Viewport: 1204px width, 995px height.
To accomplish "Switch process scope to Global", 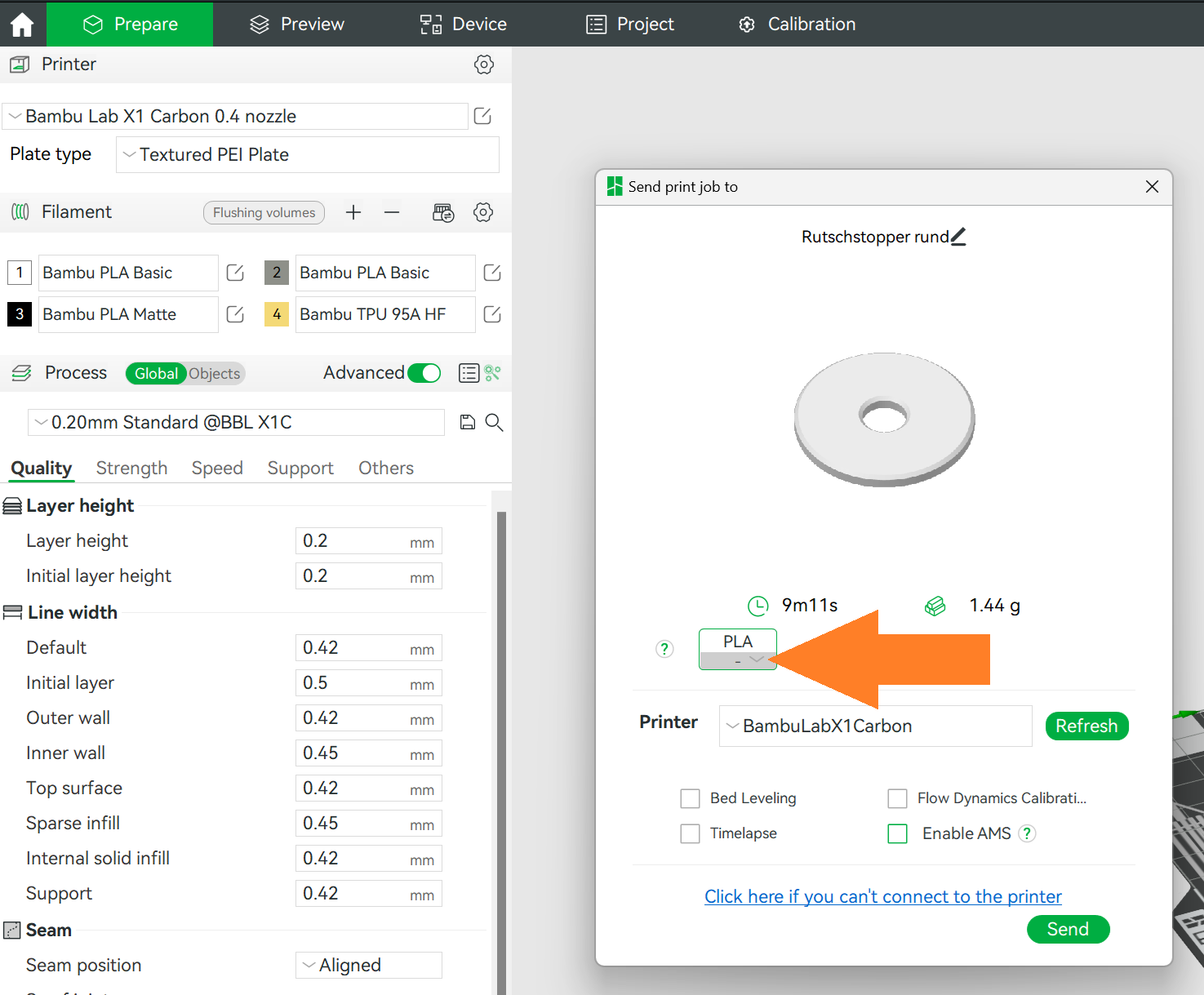I will pos(156,373).
